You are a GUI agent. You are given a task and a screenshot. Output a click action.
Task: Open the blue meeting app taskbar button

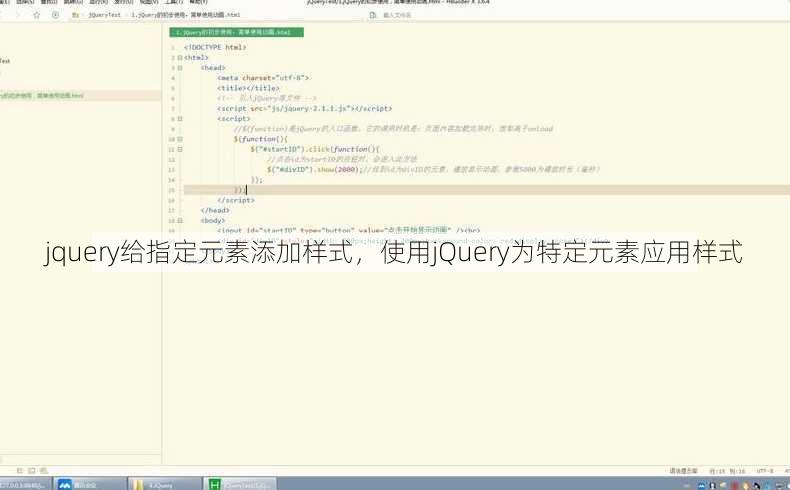click(x=89, y=484)
